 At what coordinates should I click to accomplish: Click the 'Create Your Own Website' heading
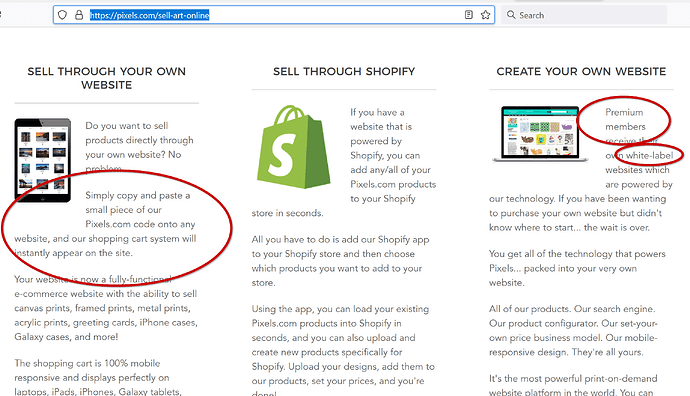[x=581, y=71]
